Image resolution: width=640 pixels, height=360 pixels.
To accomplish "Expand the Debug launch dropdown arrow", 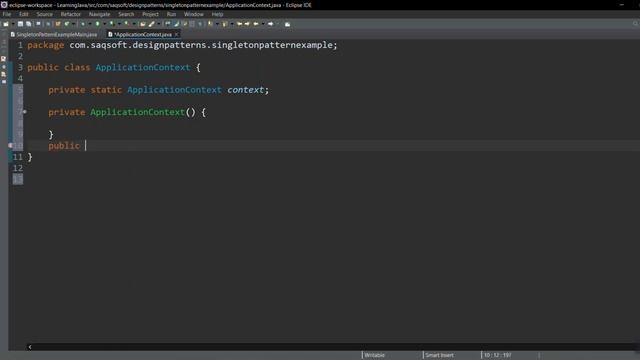I will point(90,24).
